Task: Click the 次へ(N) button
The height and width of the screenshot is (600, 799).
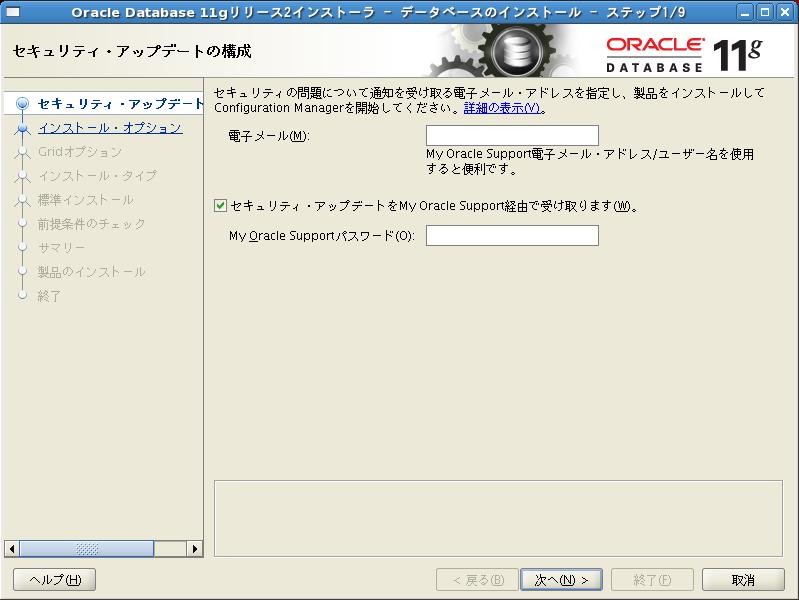Action: [561, 580]
